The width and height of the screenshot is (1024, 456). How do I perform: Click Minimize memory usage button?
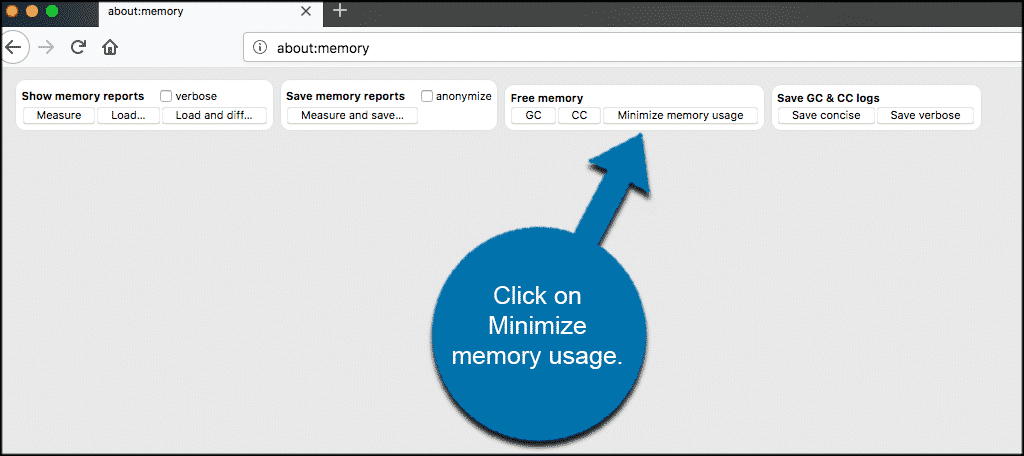(680, 115)
